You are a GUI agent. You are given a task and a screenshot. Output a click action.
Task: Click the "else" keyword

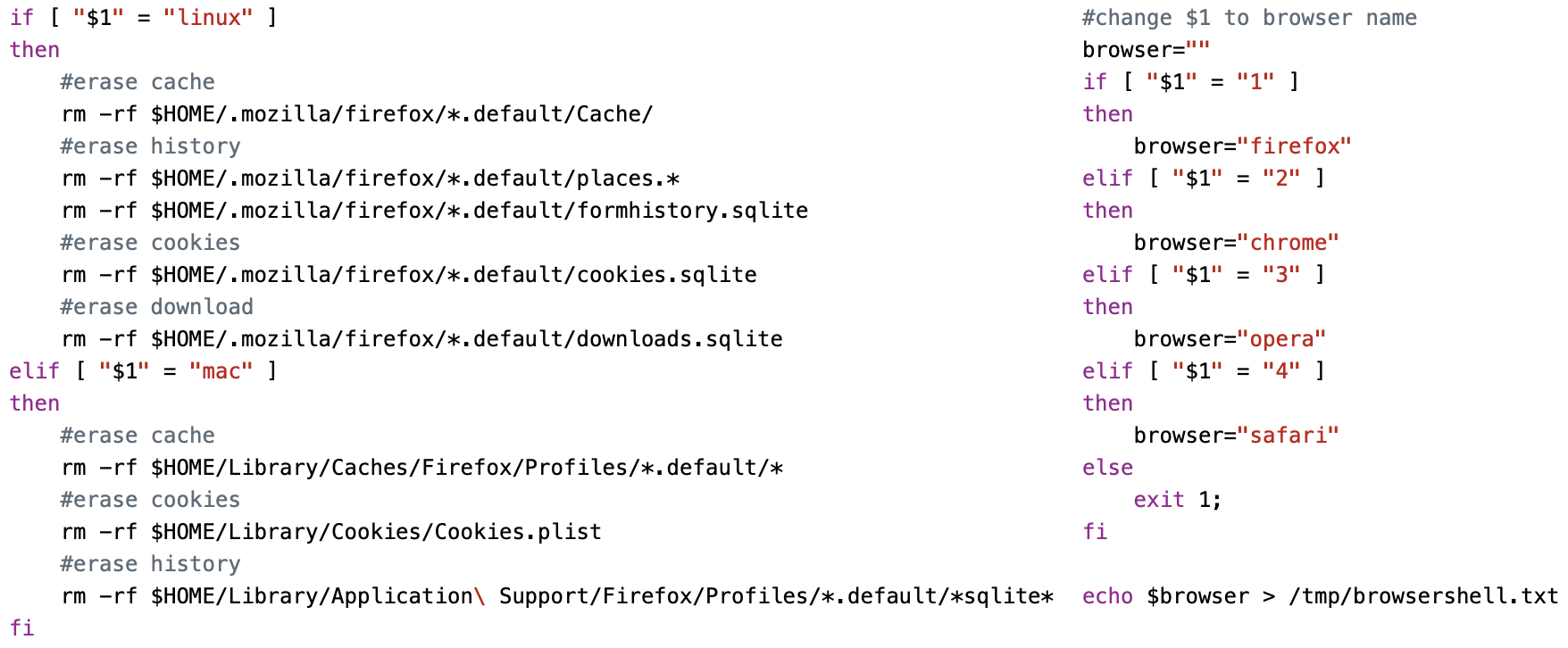point(1107,468)
